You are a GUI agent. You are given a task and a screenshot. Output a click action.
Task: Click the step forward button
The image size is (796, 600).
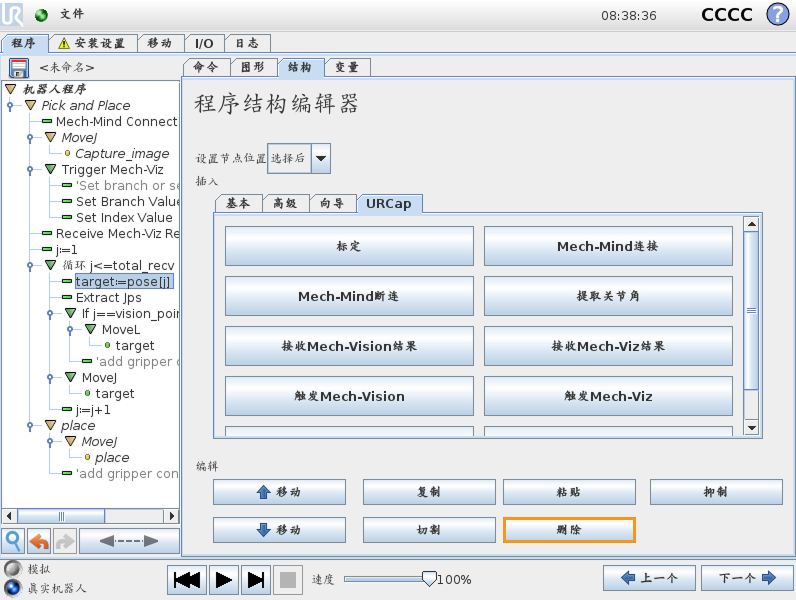point(255,579)
